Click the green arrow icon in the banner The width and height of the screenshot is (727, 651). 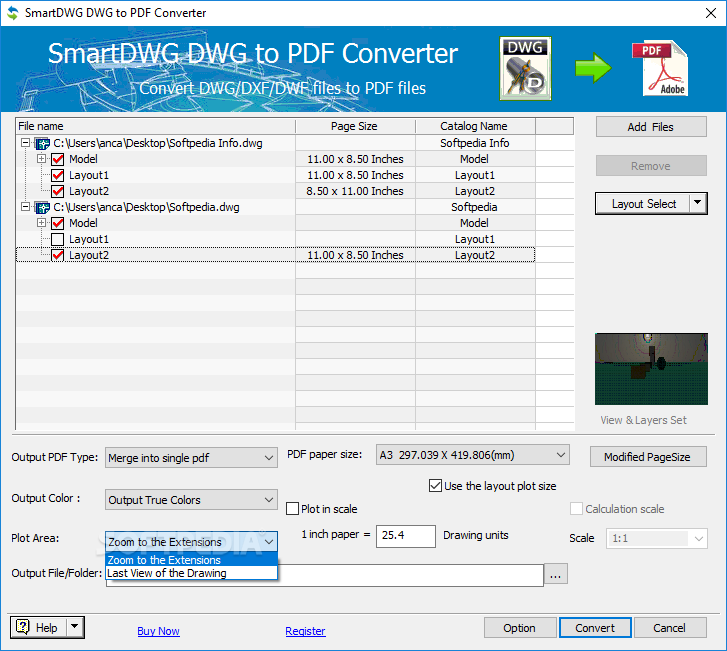pos(593,68)
